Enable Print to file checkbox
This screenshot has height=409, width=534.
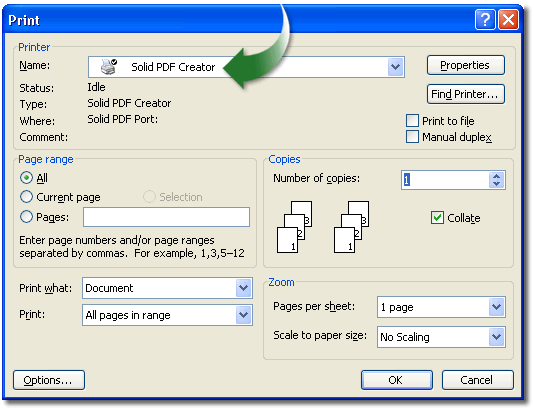pos(412,121)
